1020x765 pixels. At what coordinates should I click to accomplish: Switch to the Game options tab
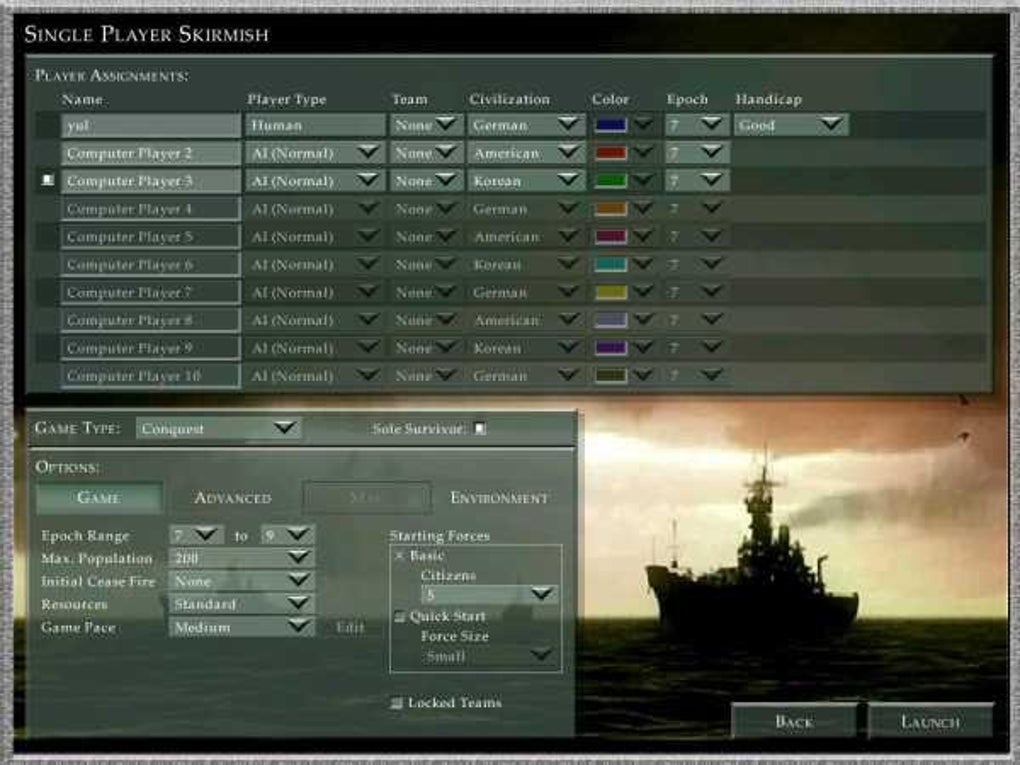coord(99,498)
